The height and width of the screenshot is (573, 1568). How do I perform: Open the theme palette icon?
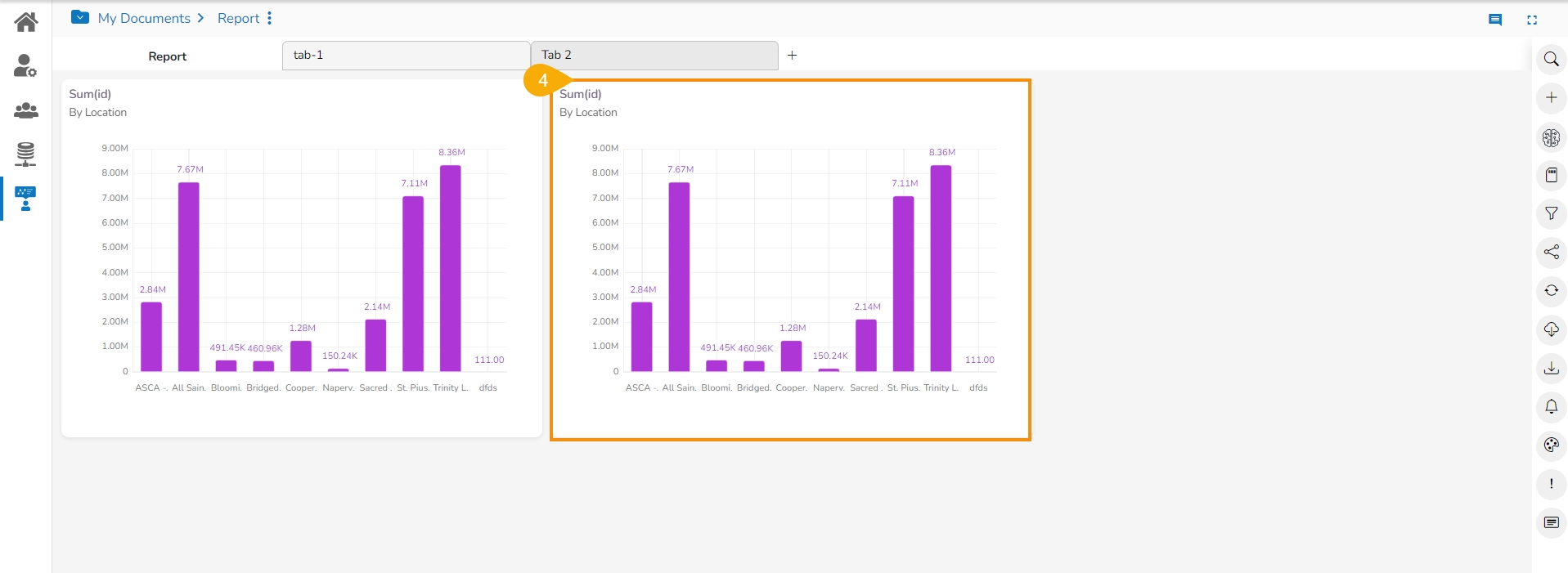click(1551, 445)
